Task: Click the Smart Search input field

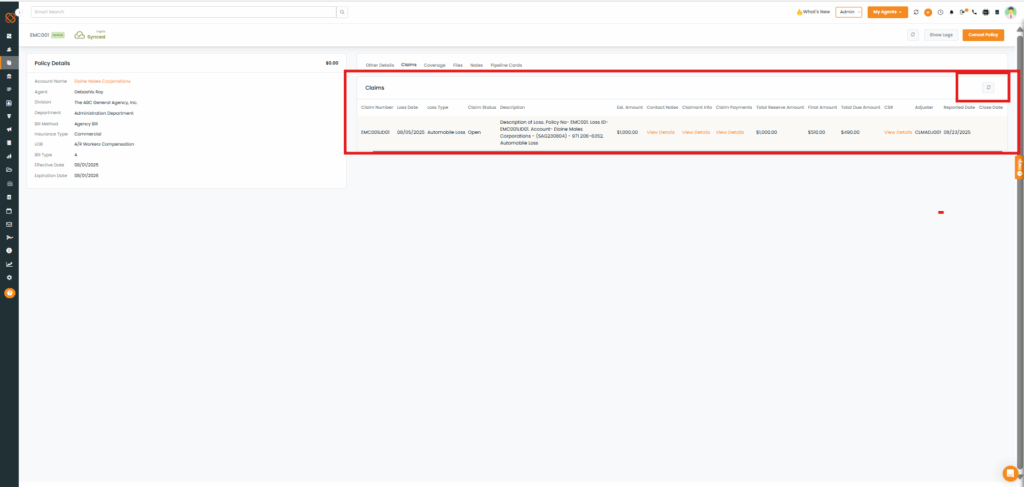Action: coord(182,12)
